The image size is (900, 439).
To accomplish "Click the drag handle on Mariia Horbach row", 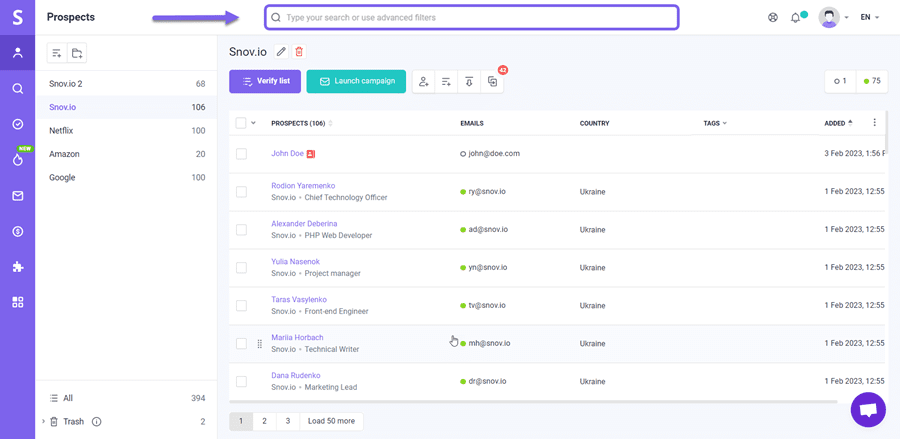I will pyautogui.click(x=259, y=343).
